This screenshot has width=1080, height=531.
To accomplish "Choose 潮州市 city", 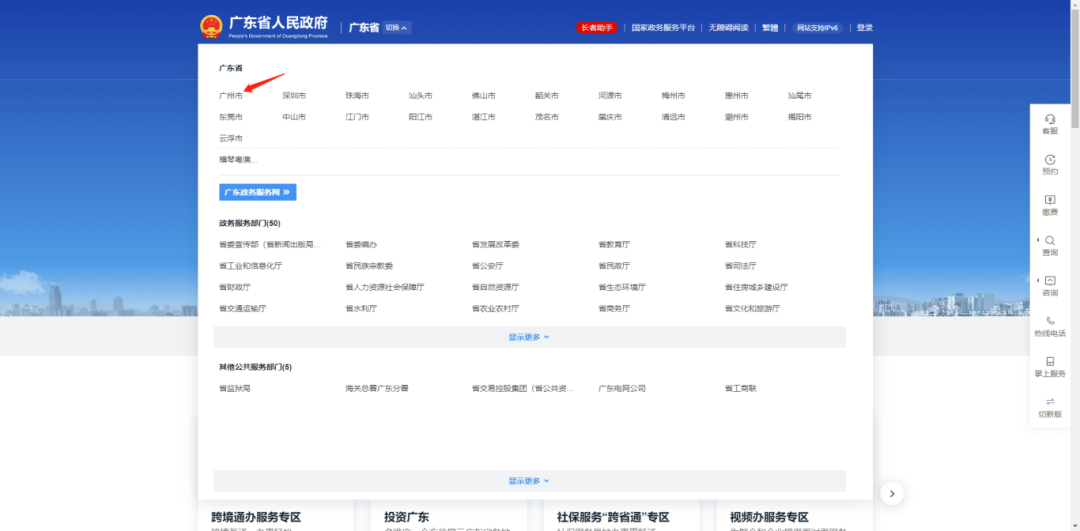I will pos(736,117).
